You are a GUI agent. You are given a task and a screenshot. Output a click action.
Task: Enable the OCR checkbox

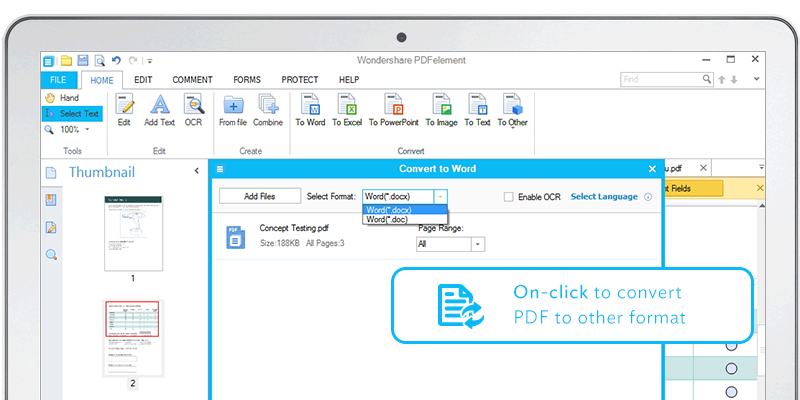pyautogui.click(x=508, y=197)
